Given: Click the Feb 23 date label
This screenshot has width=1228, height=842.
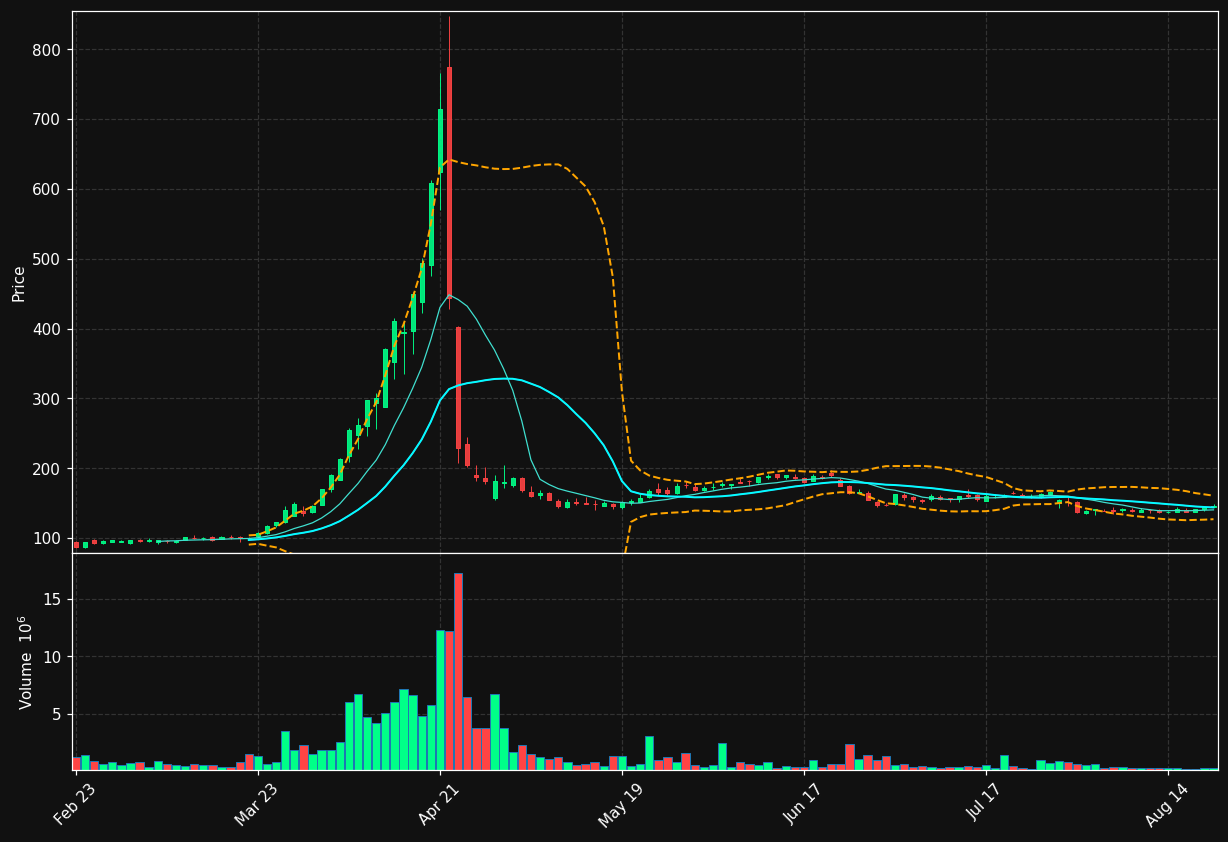Looking at the screenshot, I should tap(74, 804).
